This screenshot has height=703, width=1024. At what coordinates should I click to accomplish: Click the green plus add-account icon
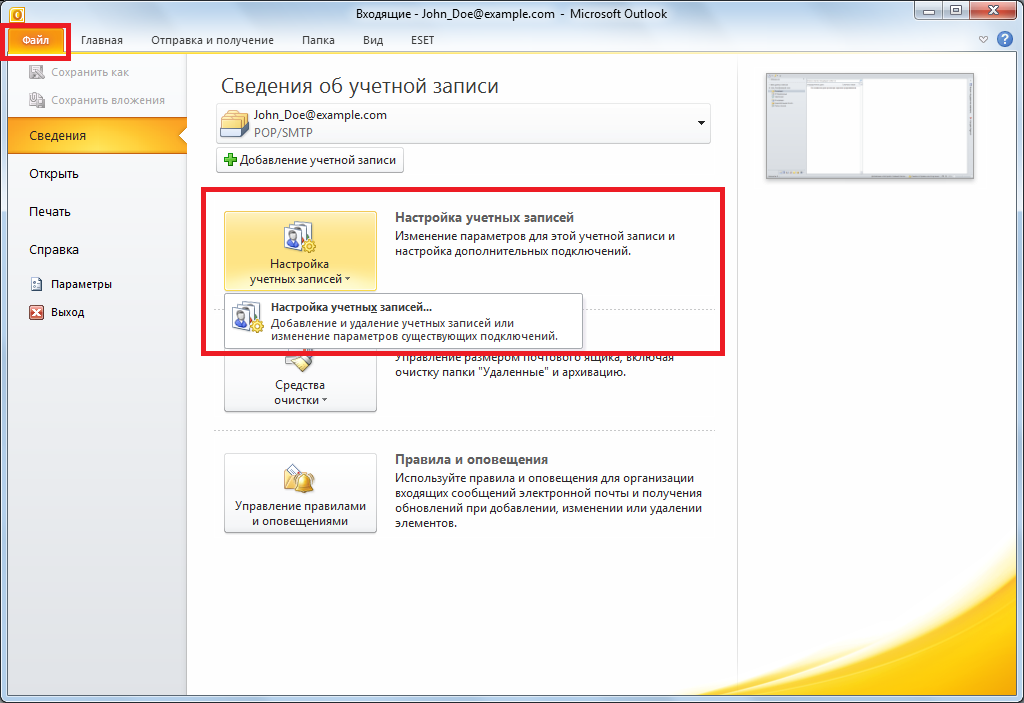pos(230,160)
